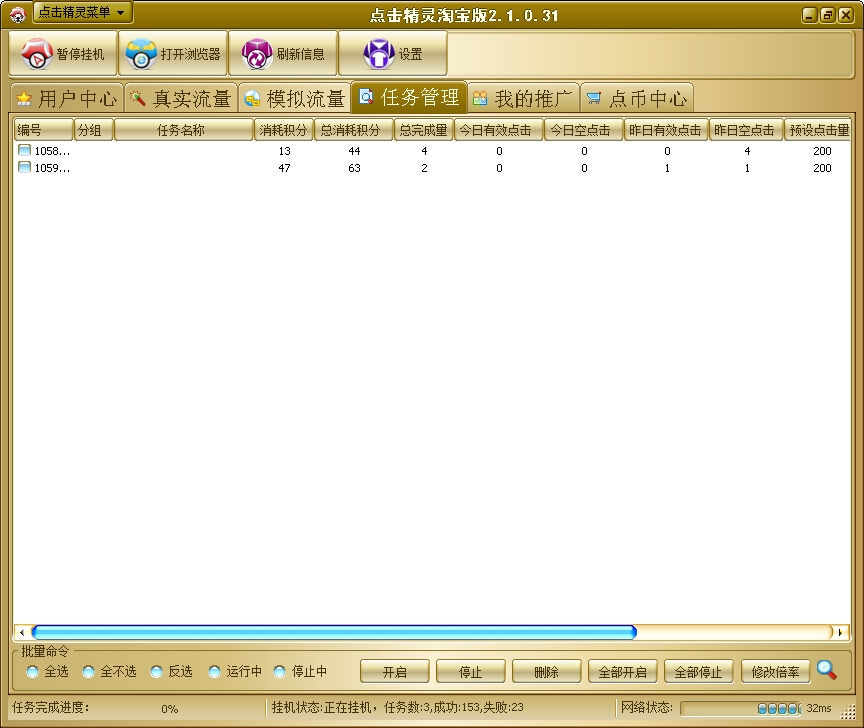The height and width of the screenshot is (728, 864).
Task: Click the 打开浏览器 browser icon
Action: 141,53
